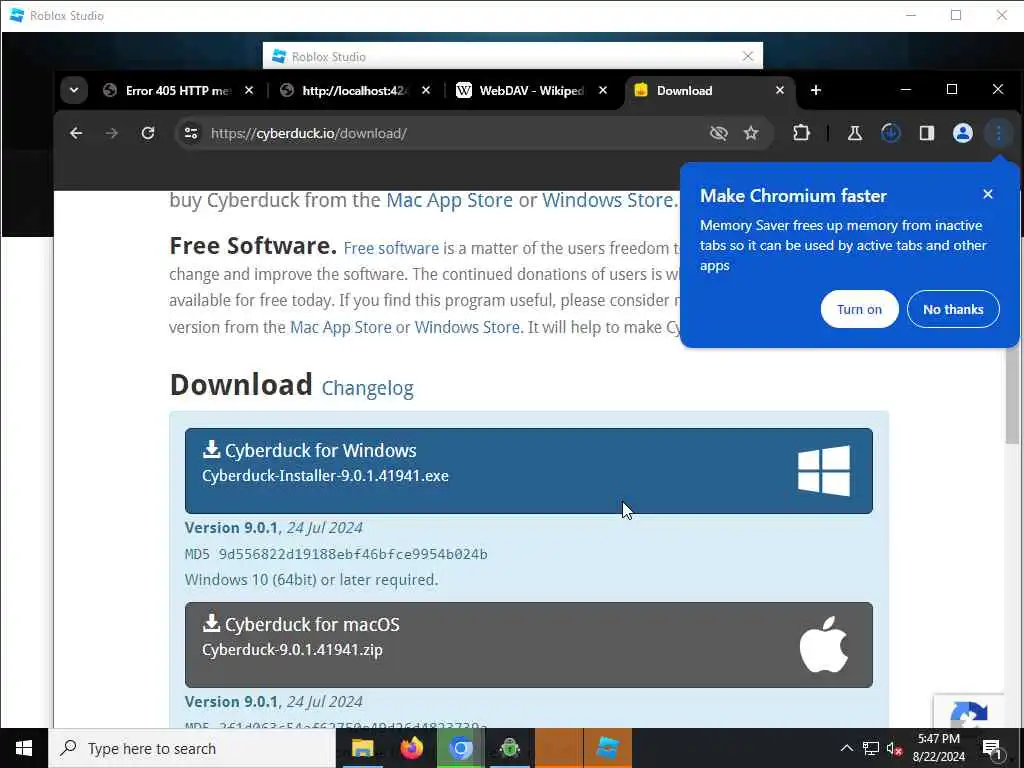
Task: Show hidden system tray icons
Action: [x=846, y=748]
